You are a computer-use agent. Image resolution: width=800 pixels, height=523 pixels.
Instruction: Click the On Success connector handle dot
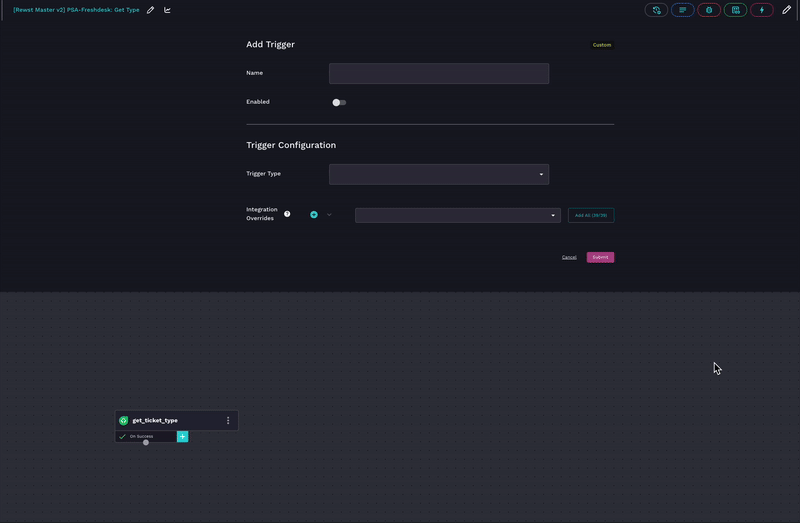click(146, 442)
